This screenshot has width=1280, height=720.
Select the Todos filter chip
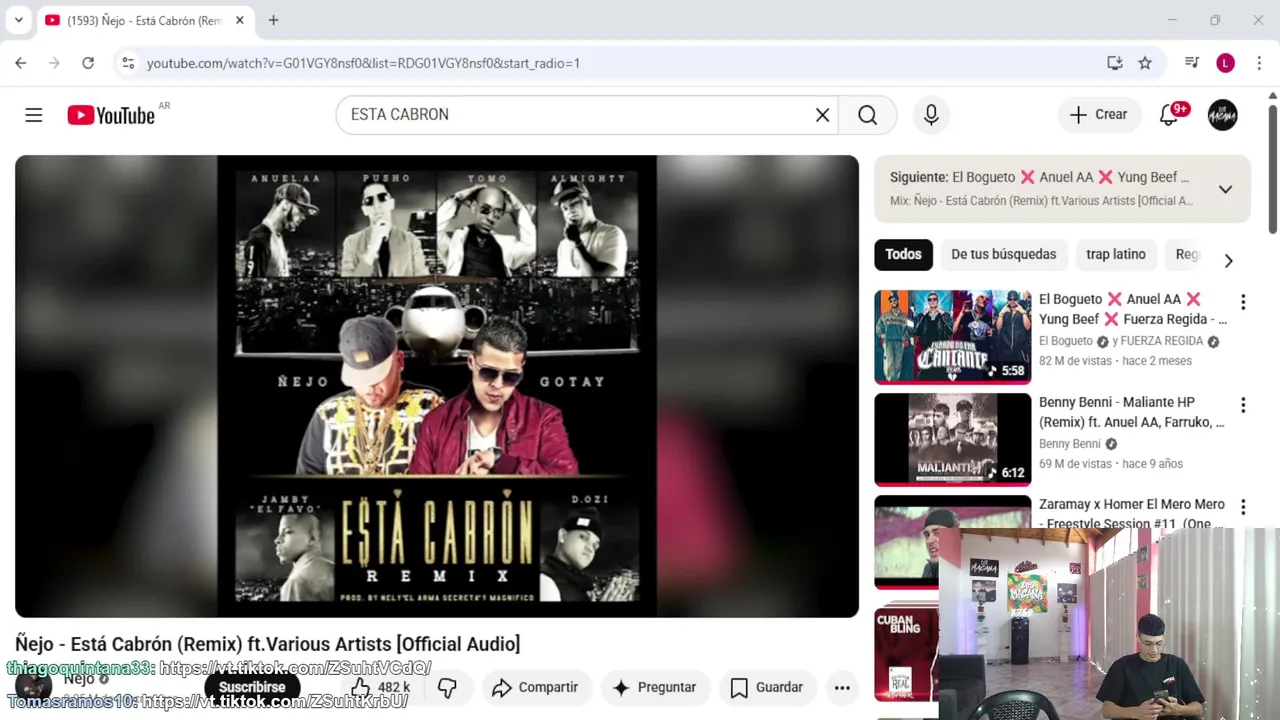click(903, 254)
